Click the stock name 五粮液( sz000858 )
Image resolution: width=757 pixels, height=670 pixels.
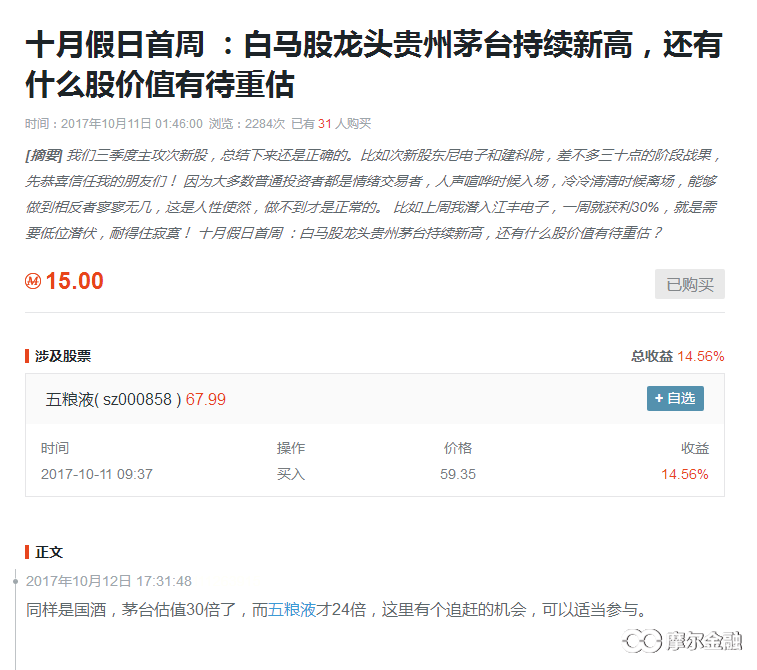coord(113,400)
